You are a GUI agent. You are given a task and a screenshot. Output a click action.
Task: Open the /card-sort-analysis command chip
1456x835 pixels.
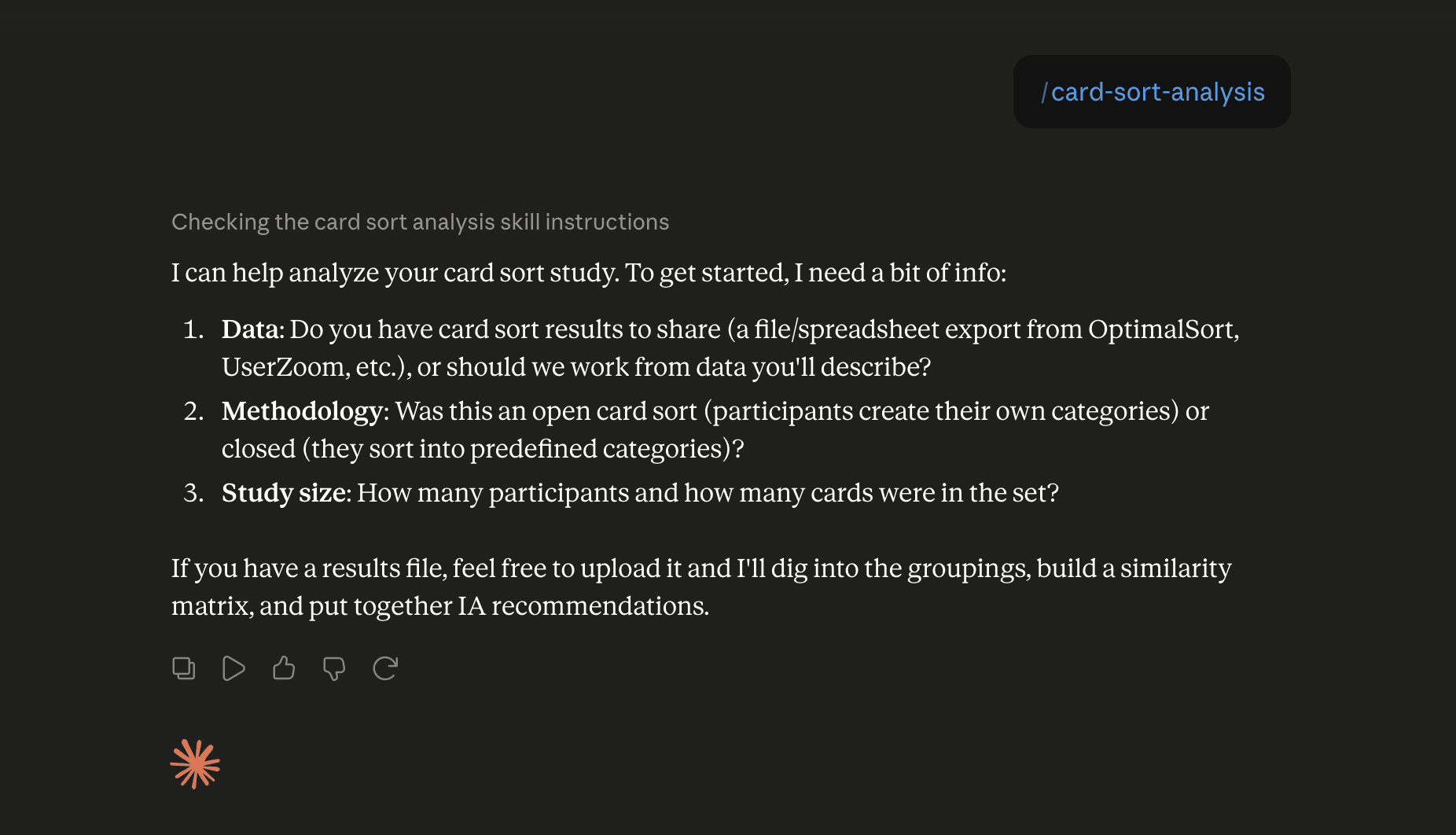click(x=1153, y=92)
